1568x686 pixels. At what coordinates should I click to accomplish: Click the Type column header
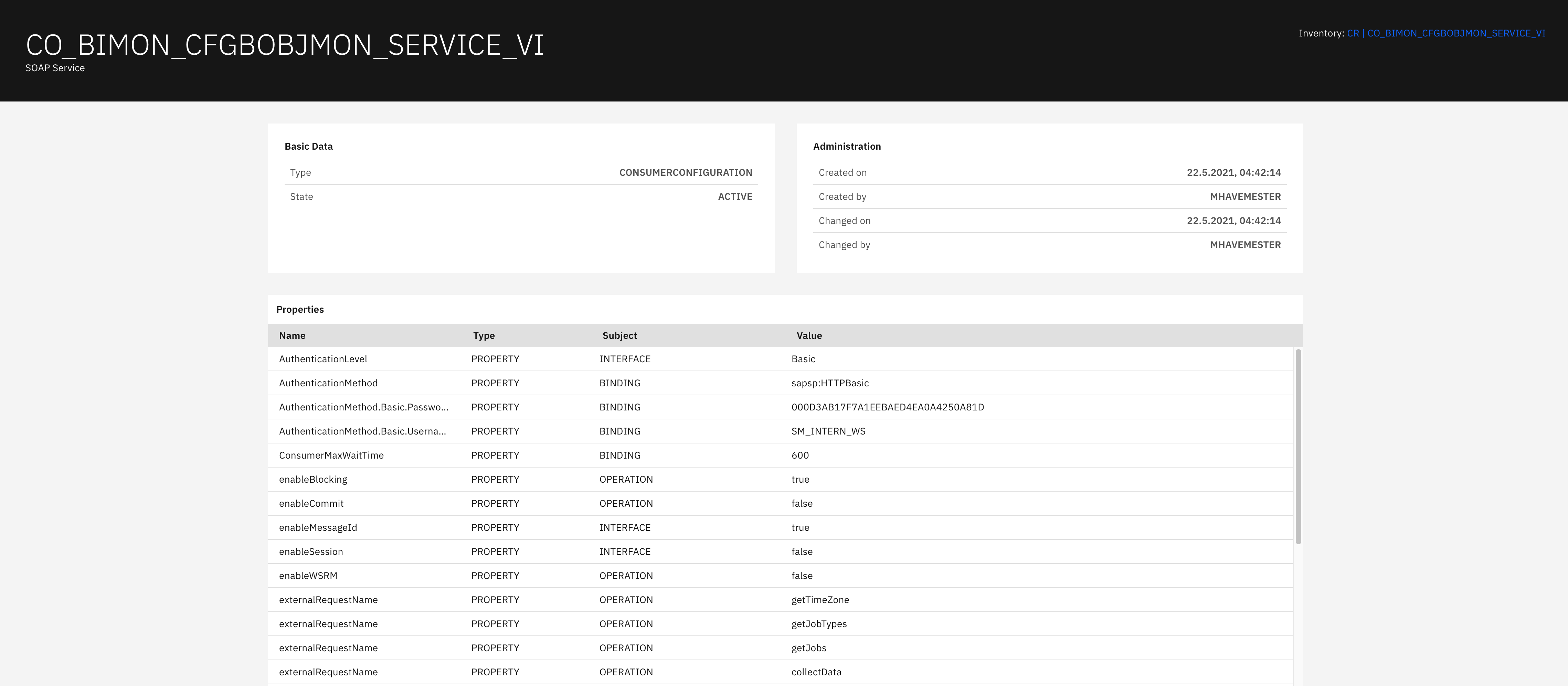484,335
